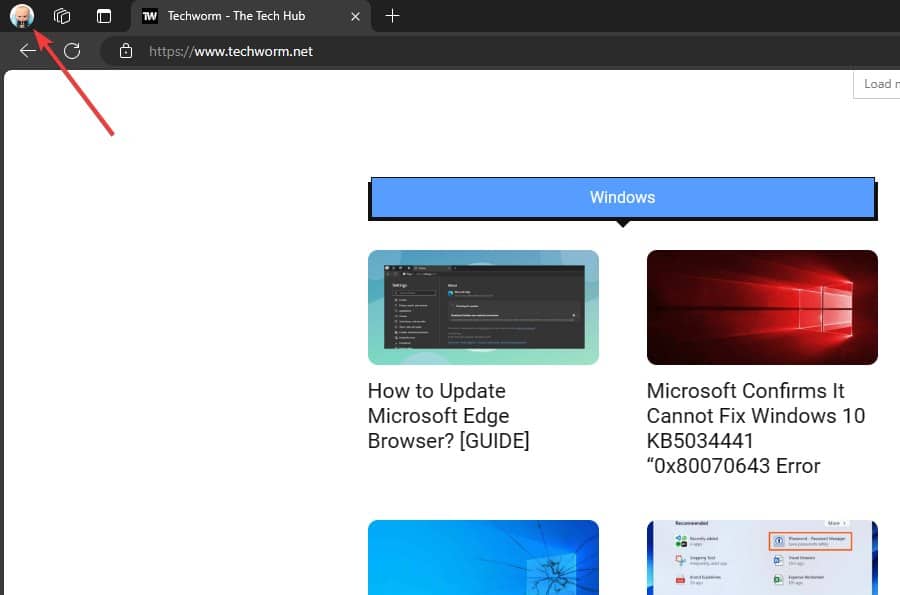Screen dimensions: 900x595
Task: Open the red Windows logo thumbnail
Action: pyautogui.click(x=762, y=307)
